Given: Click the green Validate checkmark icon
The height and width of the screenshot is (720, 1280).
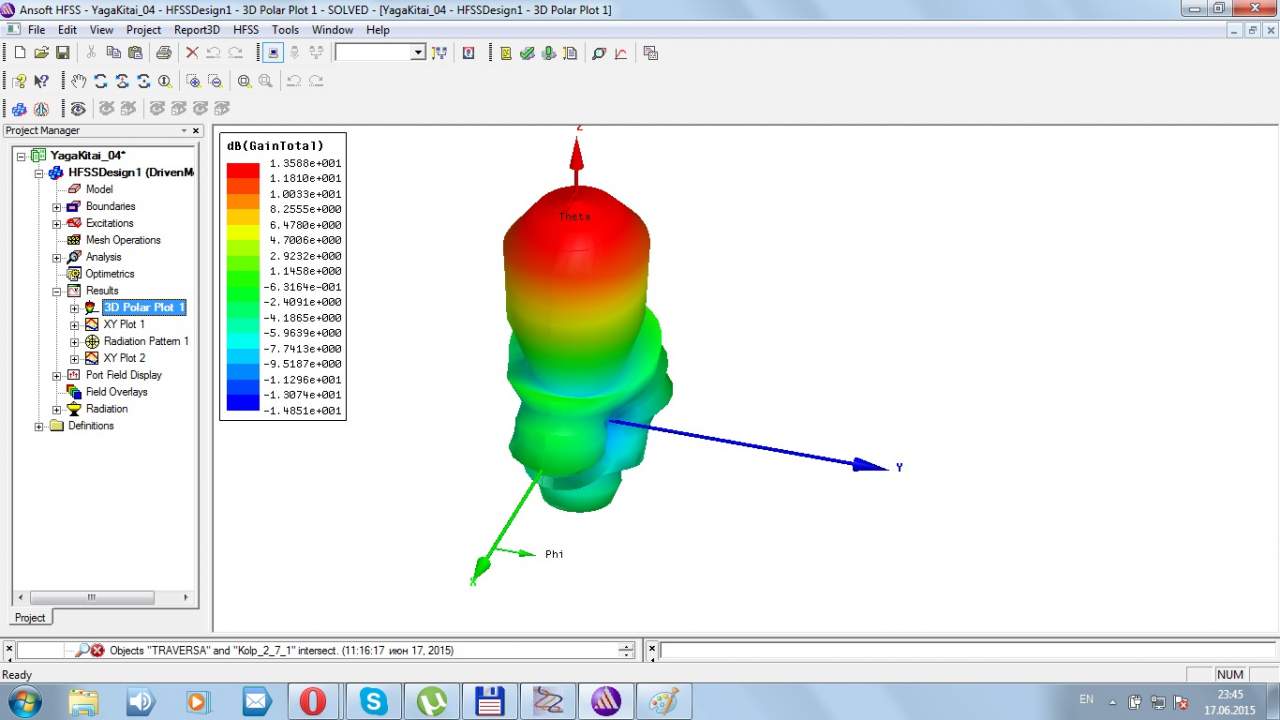Looking at the screenshot, I should [x=527, y=53].
